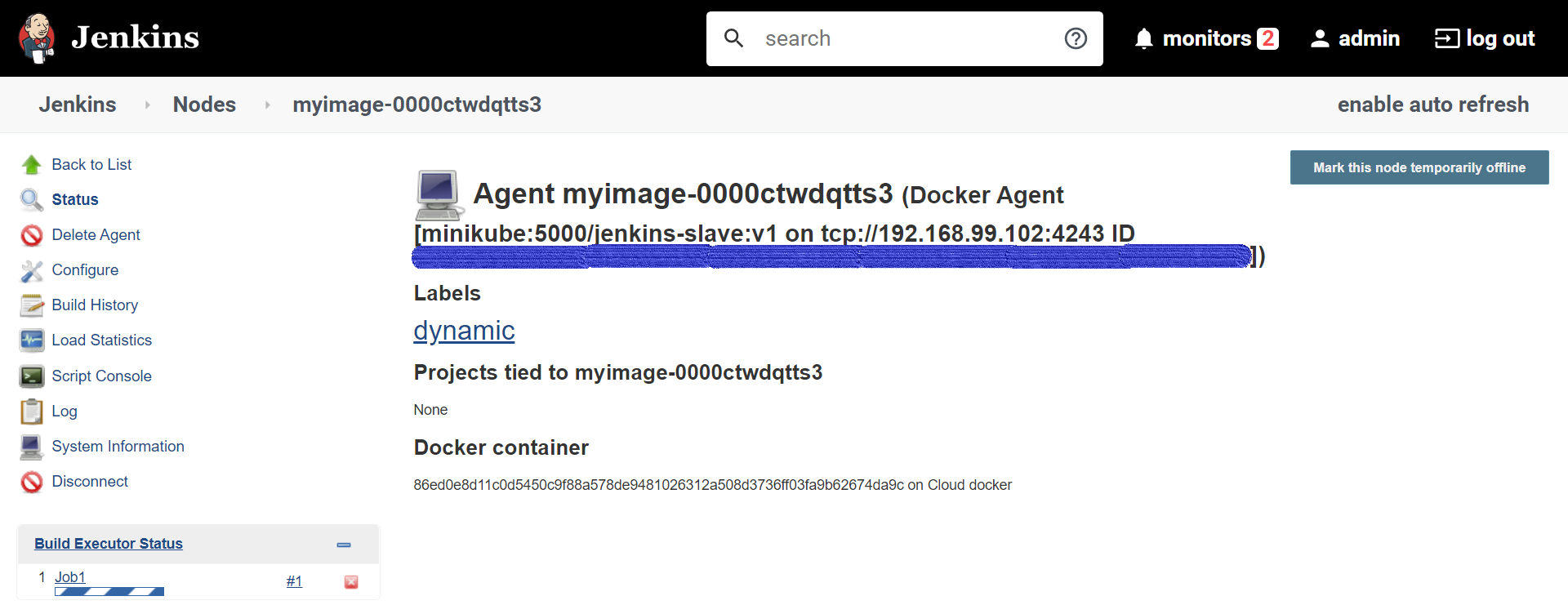Click the Job1 build progress bar

pyautogui.click(x=109, y=592)
